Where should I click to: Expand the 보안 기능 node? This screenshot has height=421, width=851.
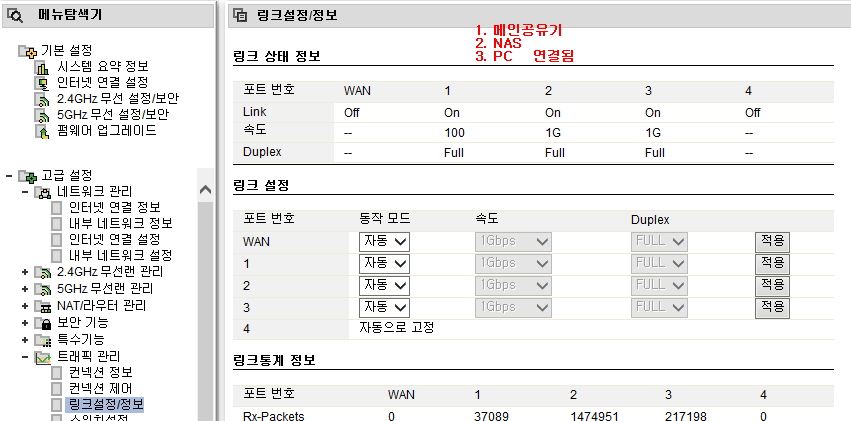click(x=25, y=323)
